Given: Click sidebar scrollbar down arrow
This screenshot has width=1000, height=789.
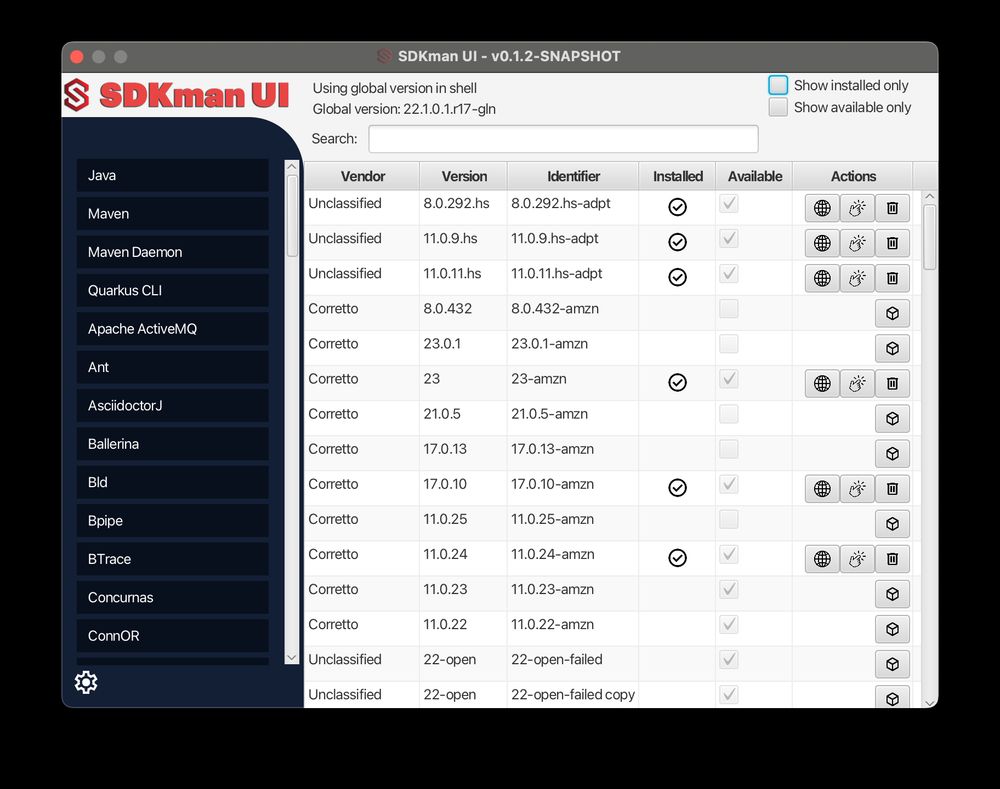Looking at the screenshot, I should click(291, 657).
